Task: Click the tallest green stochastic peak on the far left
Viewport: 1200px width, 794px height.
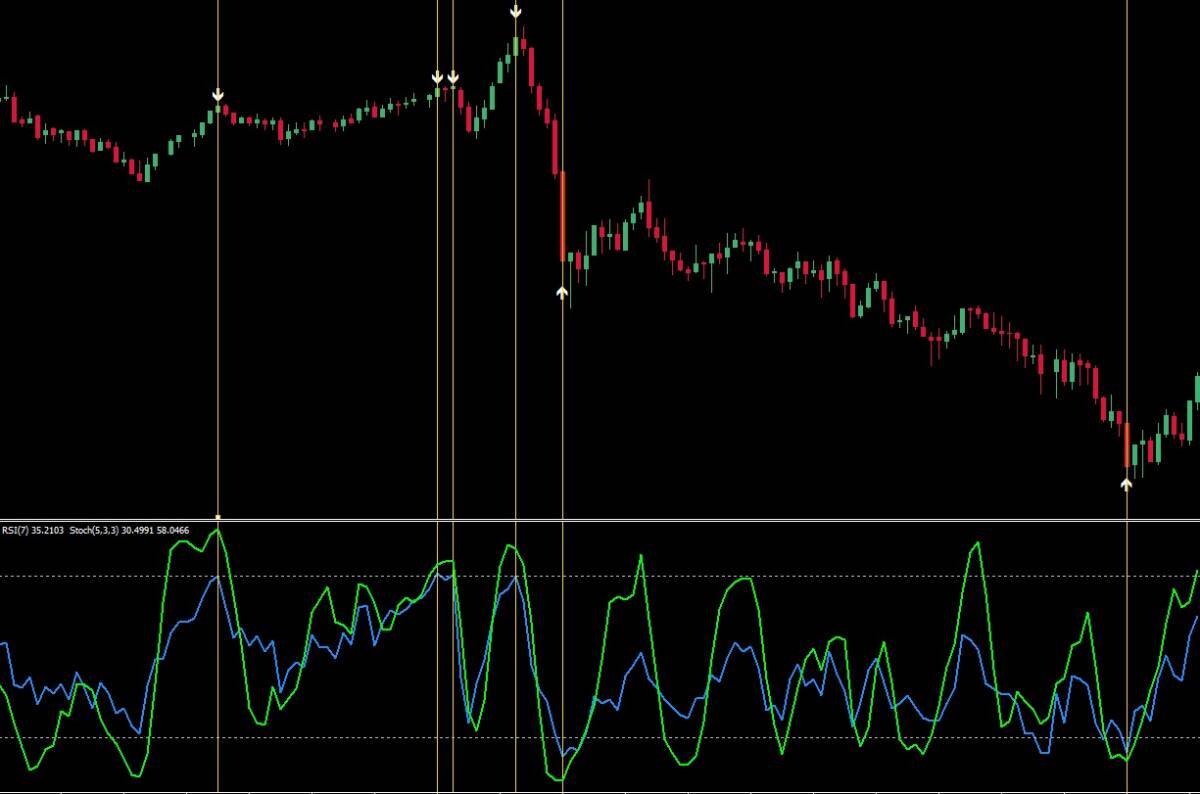Action: point(217,531)
